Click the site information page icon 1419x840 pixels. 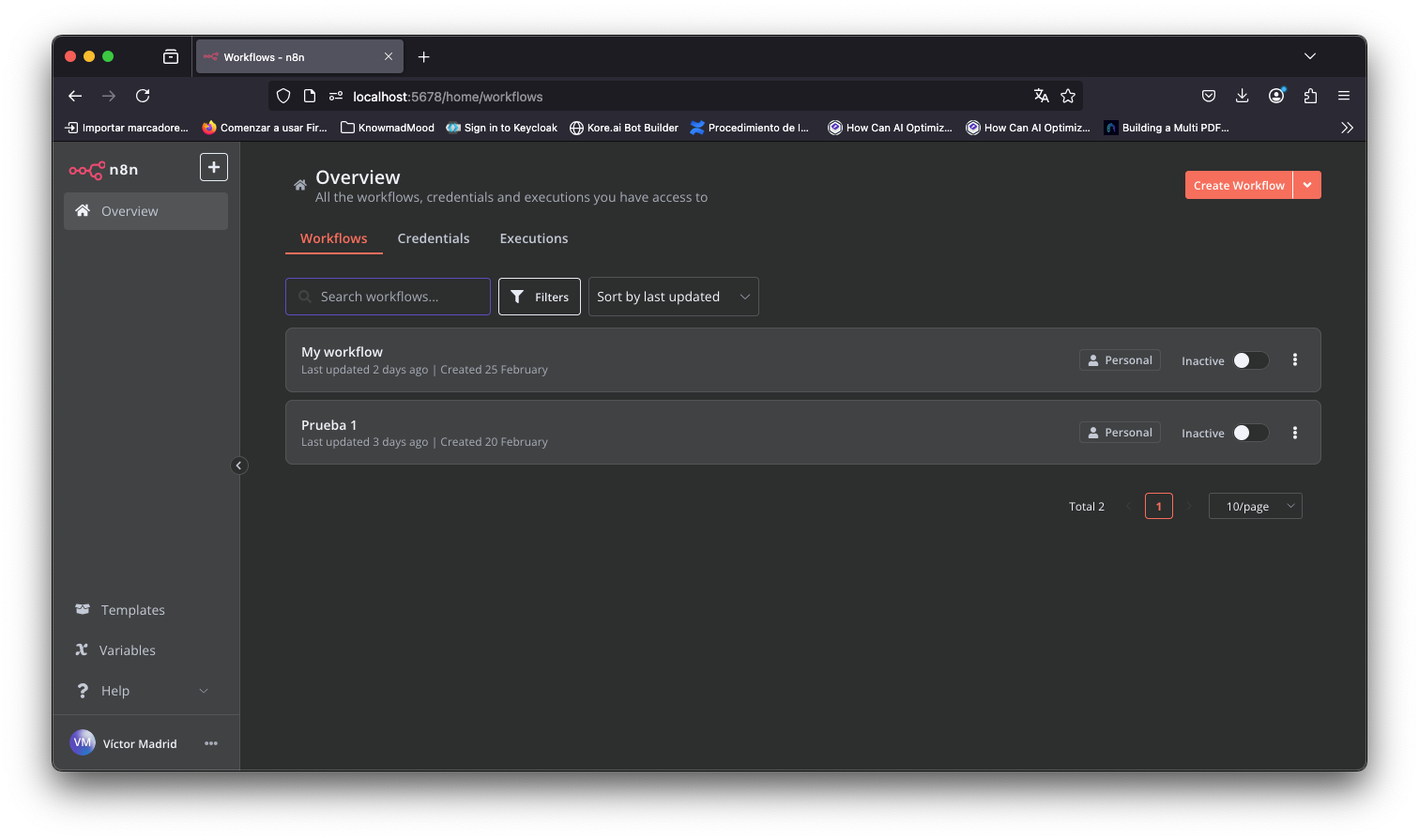coord(310,96)
